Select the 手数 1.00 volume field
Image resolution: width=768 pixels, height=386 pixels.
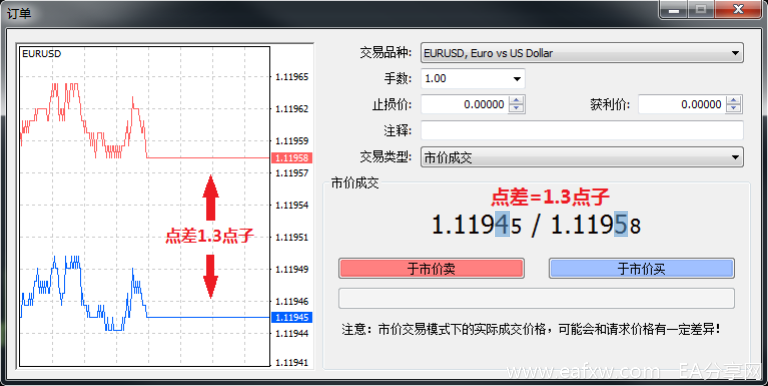465,79
